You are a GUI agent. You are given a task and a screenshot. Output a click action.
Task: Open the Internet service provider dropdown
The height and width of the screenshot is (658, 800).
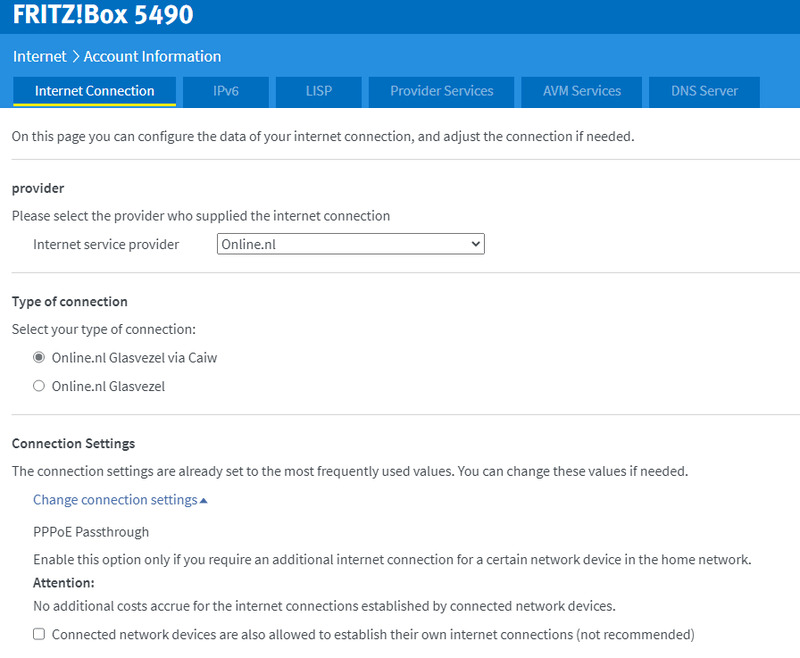point(351,244)
